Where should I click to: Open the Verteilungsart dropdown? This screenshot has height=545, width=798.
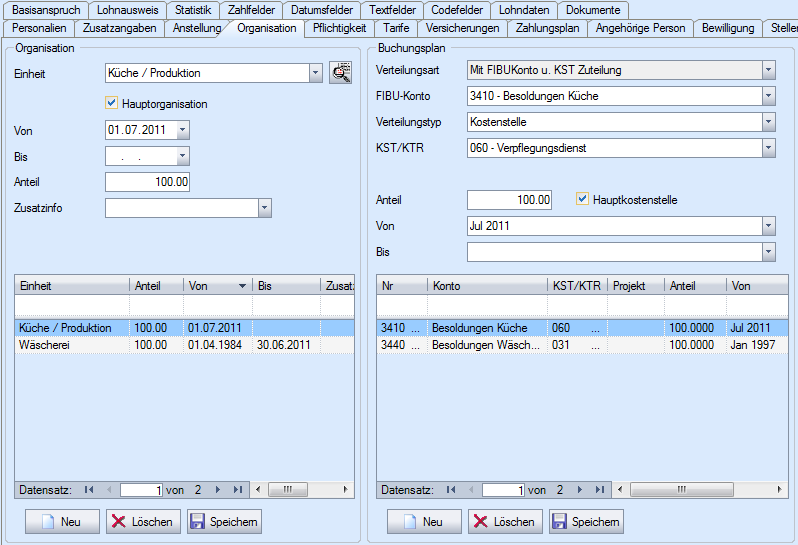click(768, 70)
